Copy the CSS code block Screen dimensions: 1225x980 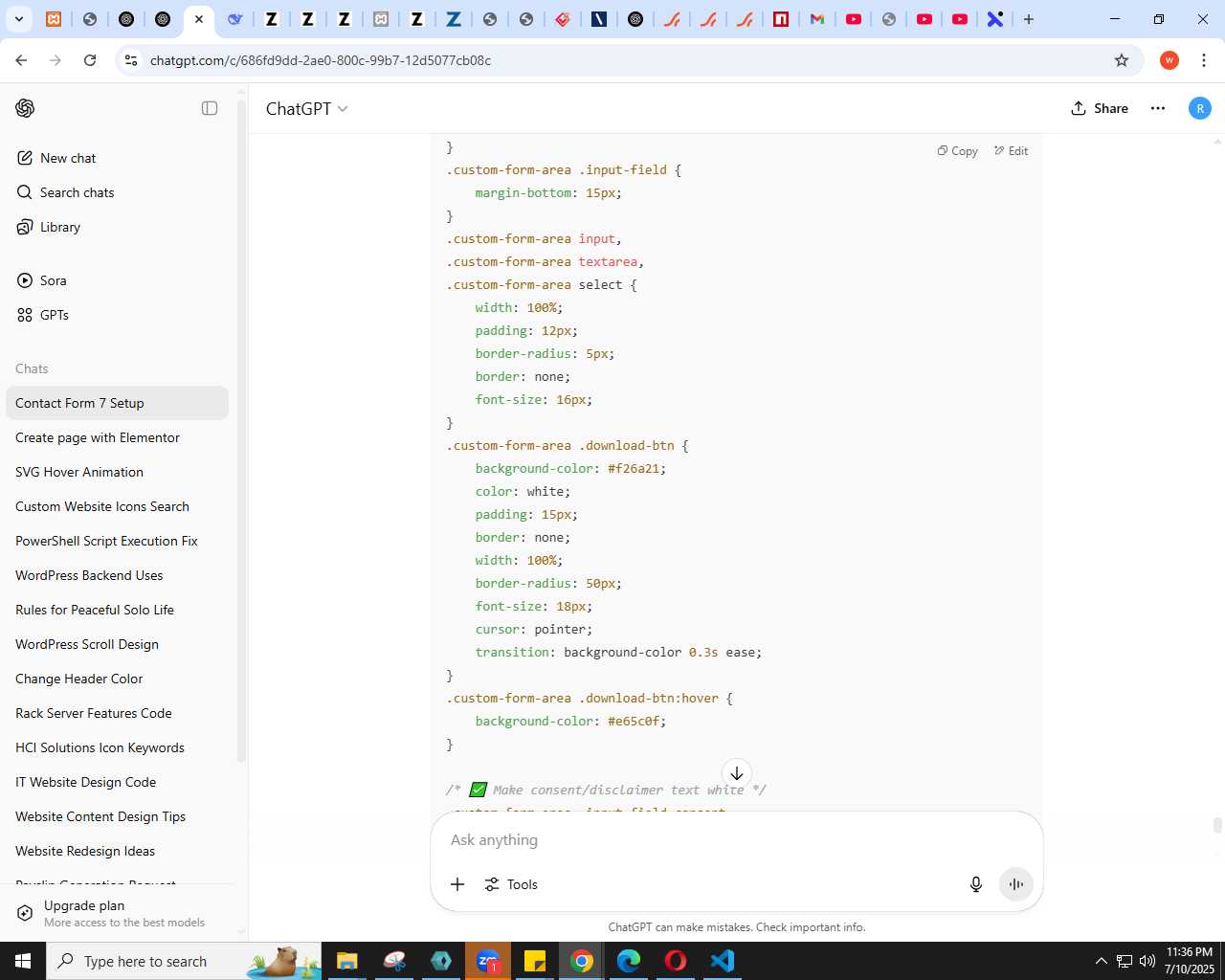(957, 151)
